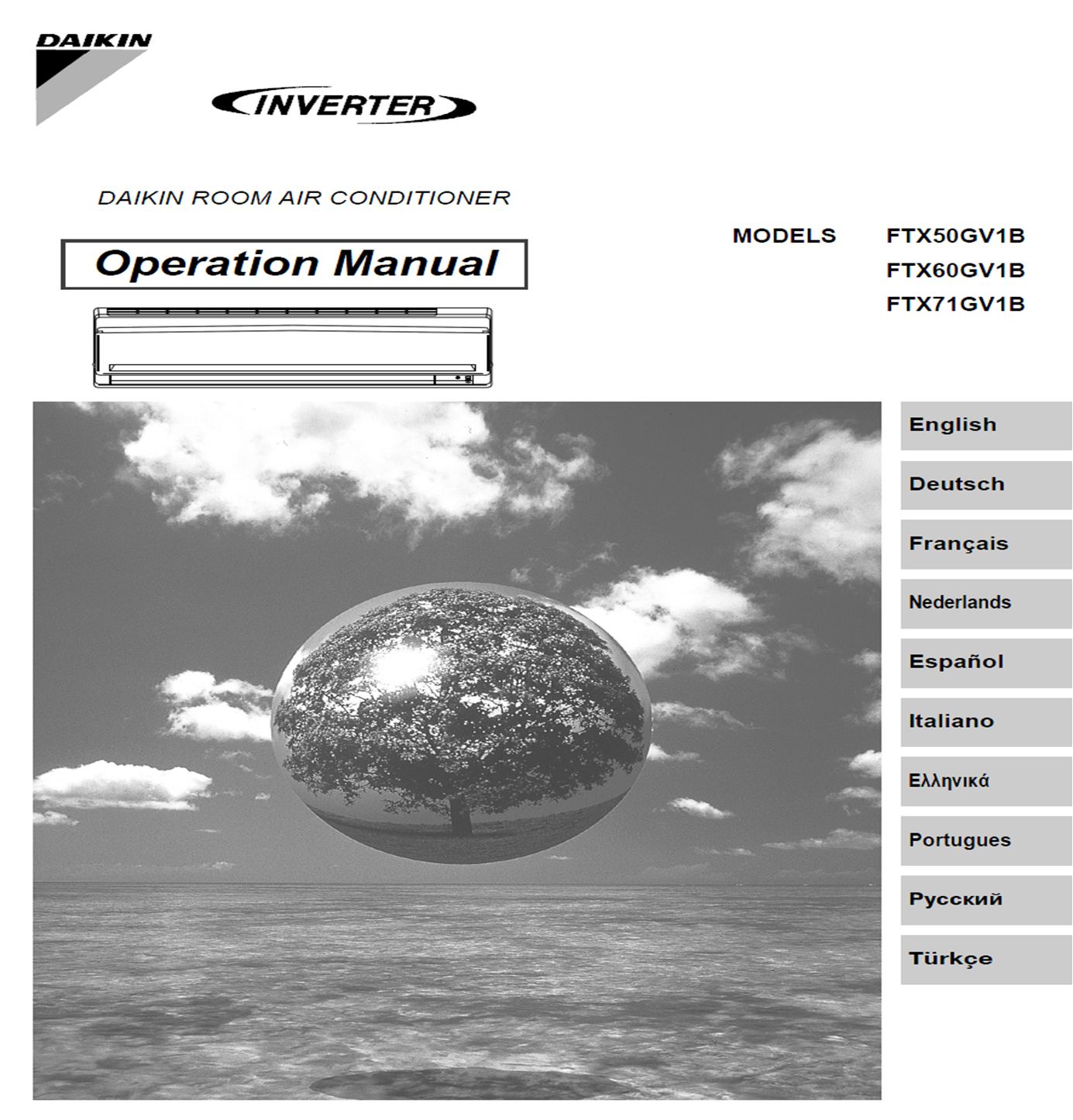Switch to the Nederlands tab
Image resolution: width=1073 pixels, height=1120 pixels.
tap(985, 603)
